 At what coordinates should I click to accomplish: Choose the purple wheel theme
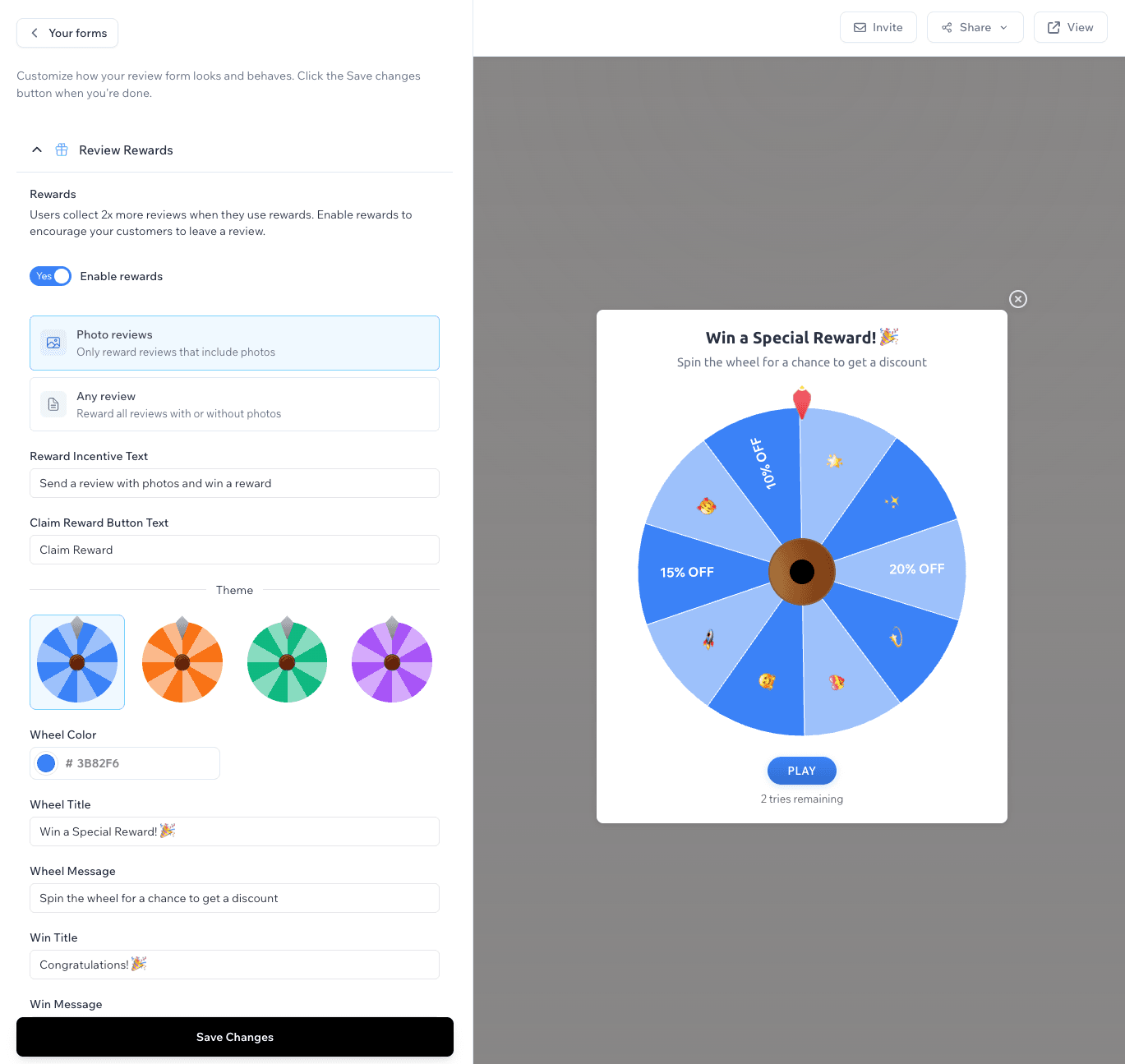tap(392, 661)
